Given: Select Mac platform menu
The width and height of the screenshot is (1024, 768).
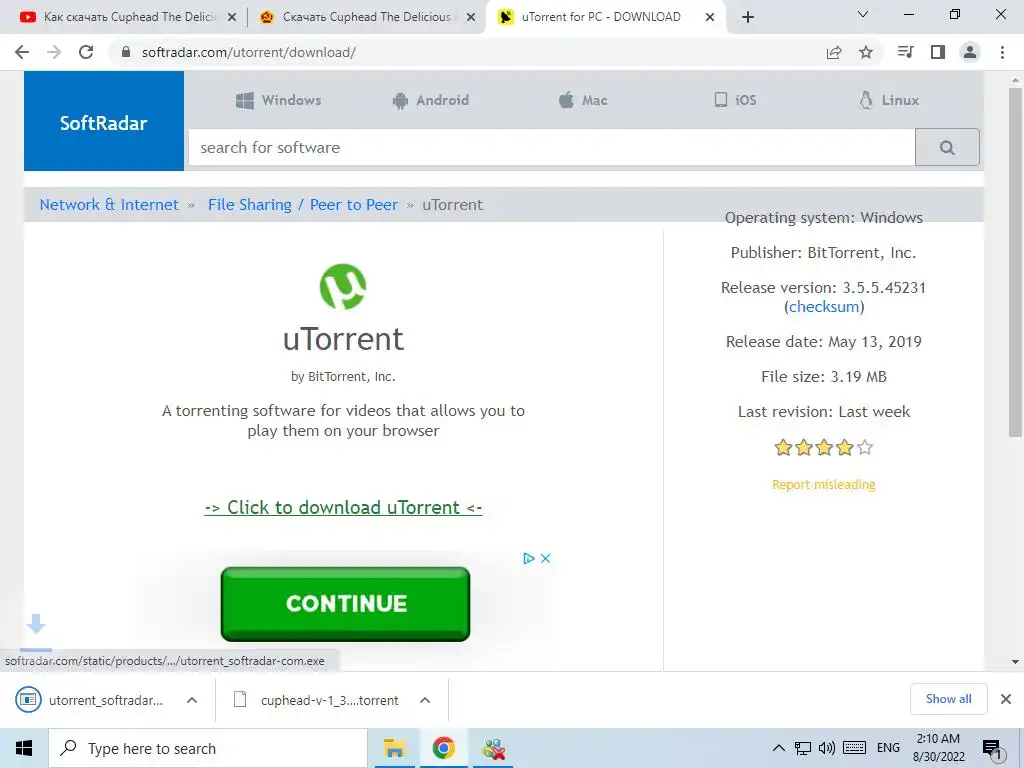Looking at the screenshot, I should pos(583,100).
